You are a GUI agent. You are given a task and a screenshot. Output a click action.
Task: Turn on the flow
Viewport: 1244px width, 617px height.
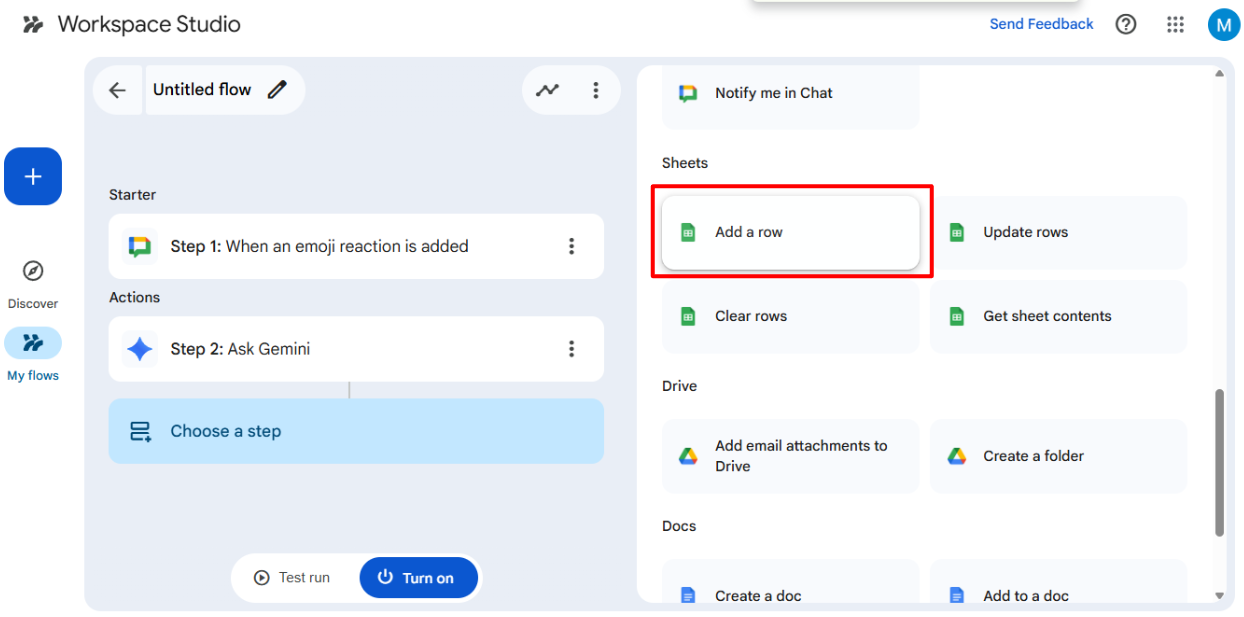click(418, 578)
